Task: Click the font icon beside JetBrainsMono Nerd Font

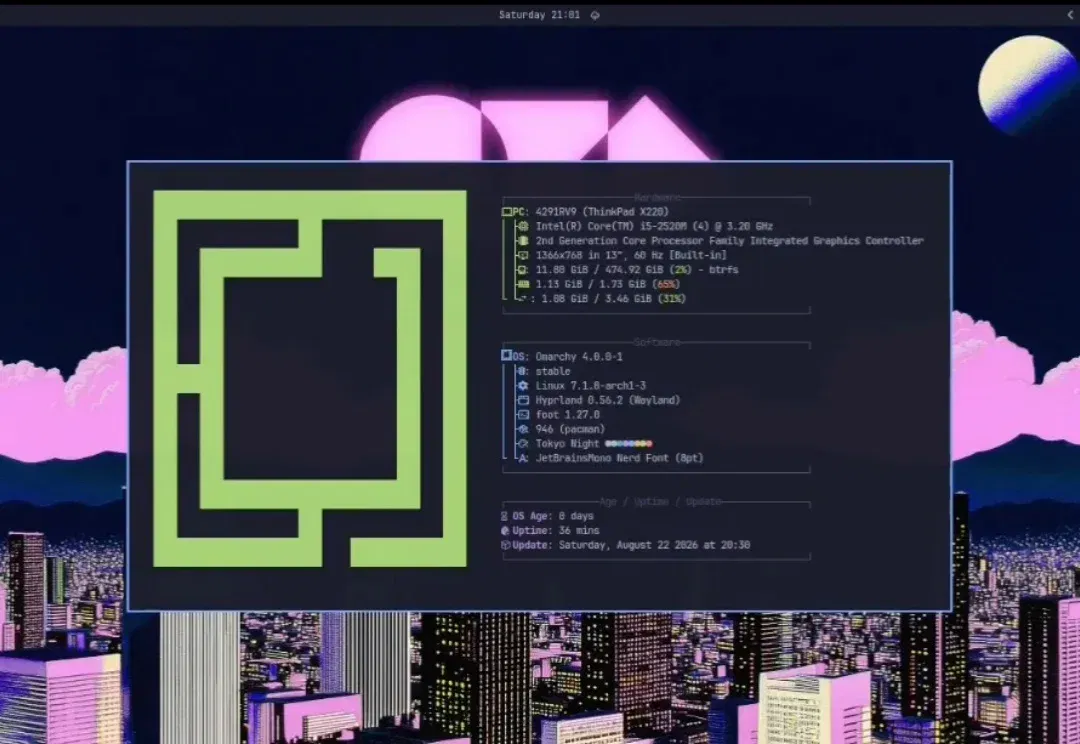Action: pyautogui.click(x=523, y=457)
